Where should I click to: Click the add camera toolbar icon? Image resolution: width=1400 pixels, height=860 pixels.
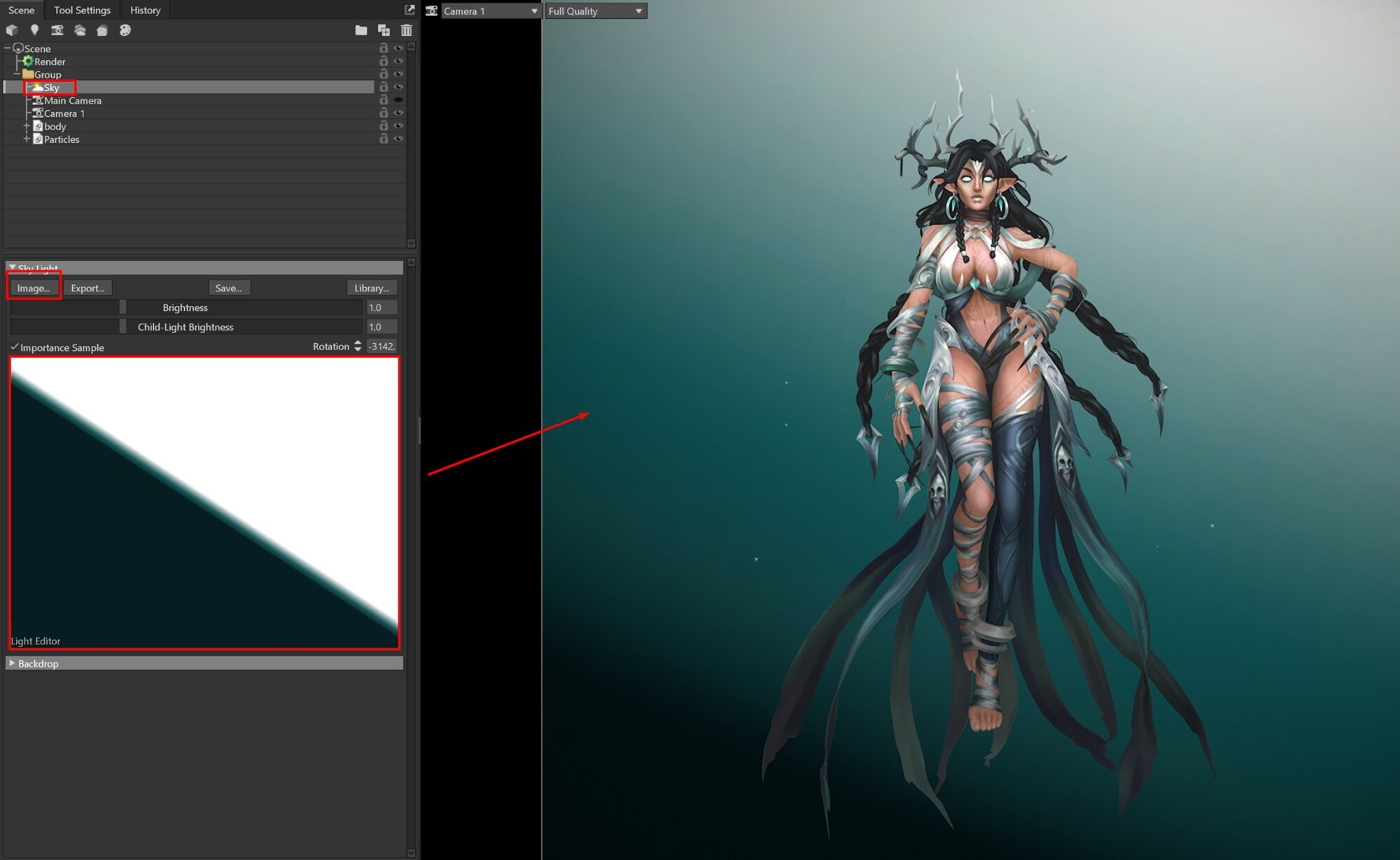click(57, 30)
